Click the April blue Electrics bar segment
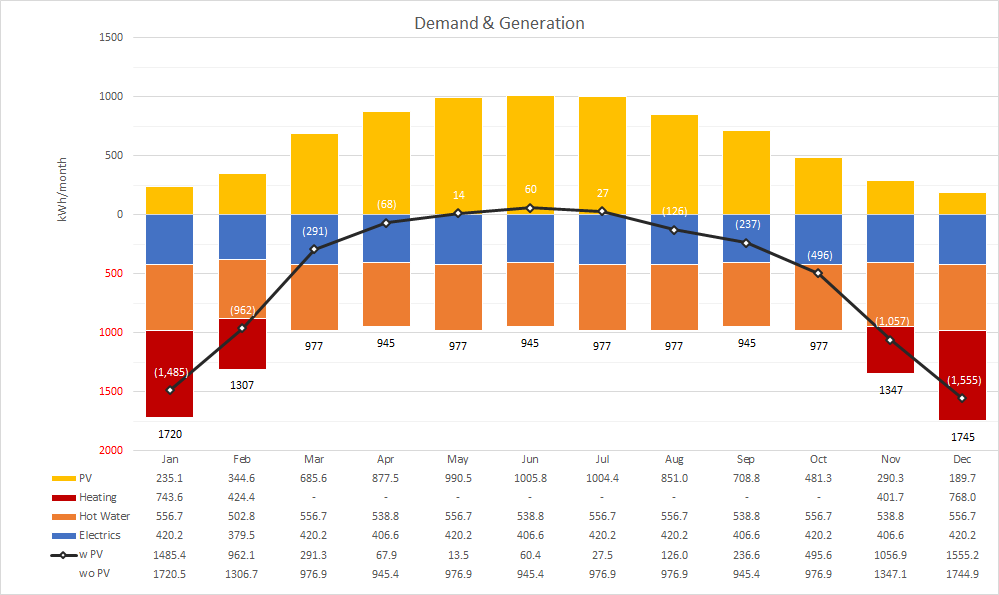Viewport: 999px width, 595px height. click(386, 238)
